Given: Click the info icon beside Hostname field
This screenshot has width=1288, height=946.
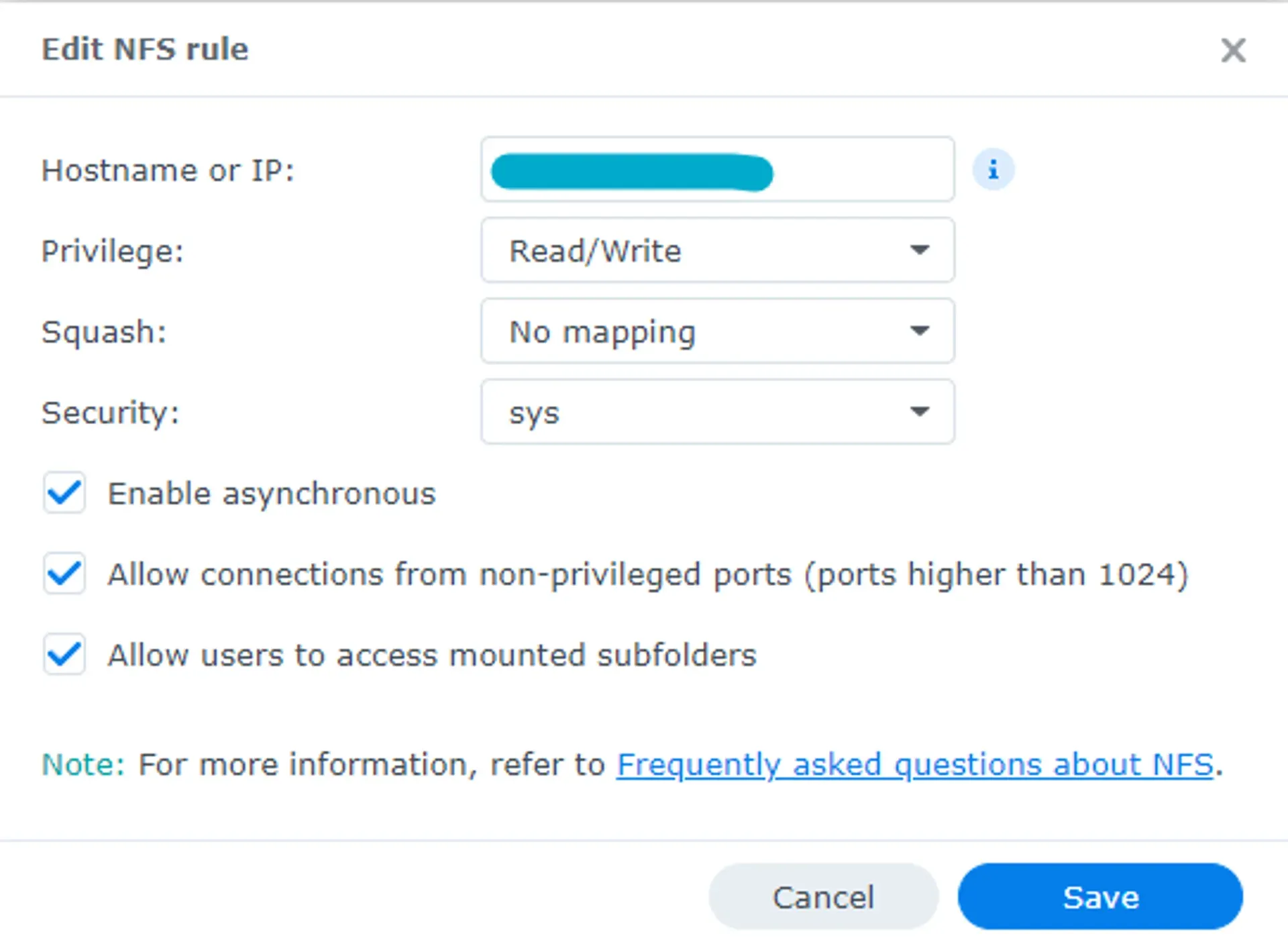Looking at the screenshot, I should pos(993,169).
